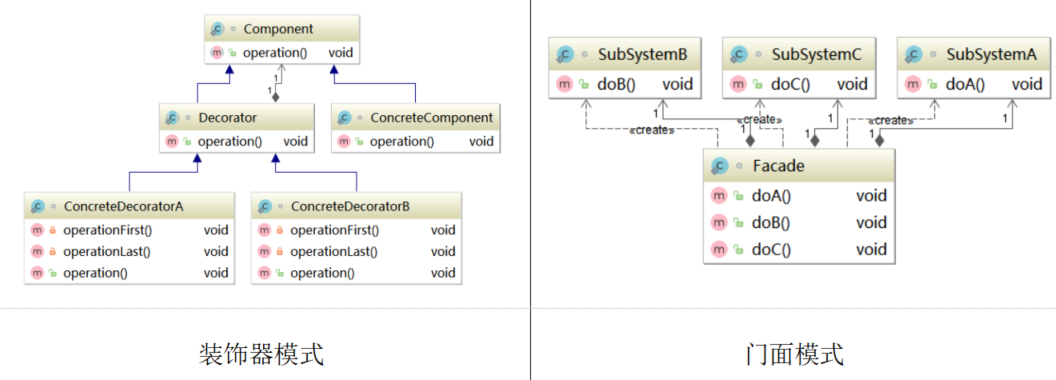Select the SubSystemC class icon
Image resolution: width=1056 pixels, height=380 pixels.
pyautogui.click(x=740, y=55)
